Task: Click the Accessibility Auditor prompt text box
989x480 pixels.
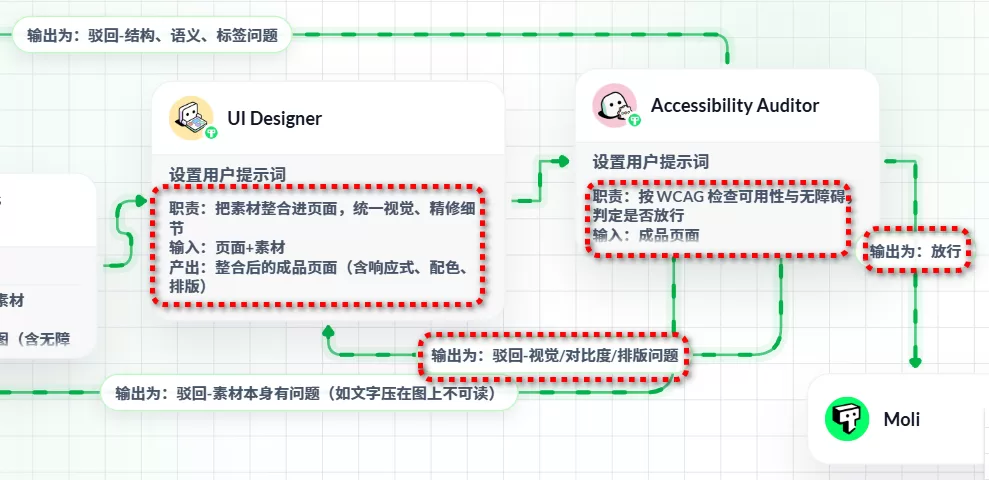Action: coord(718,218)
